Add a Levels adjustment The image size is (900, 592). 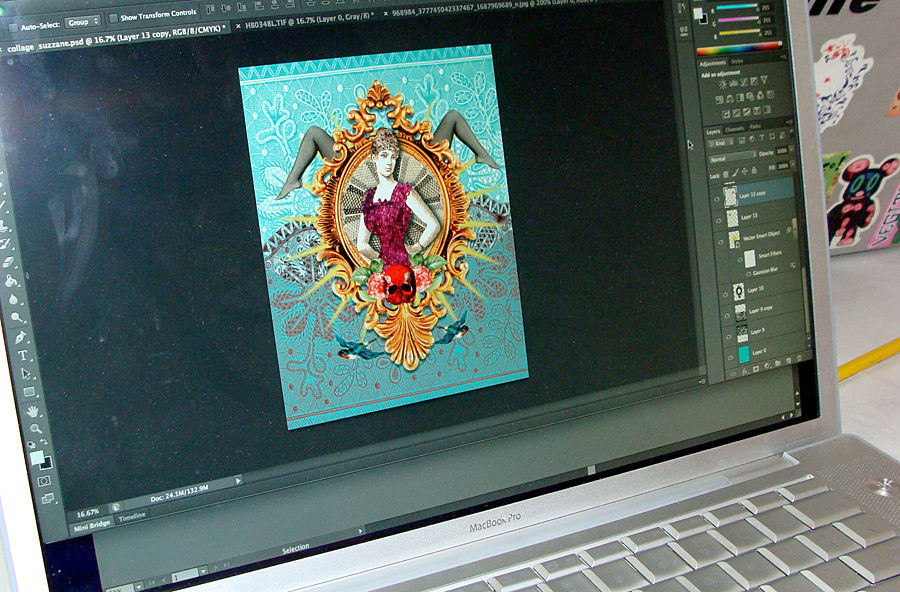[x=734, y=83]
